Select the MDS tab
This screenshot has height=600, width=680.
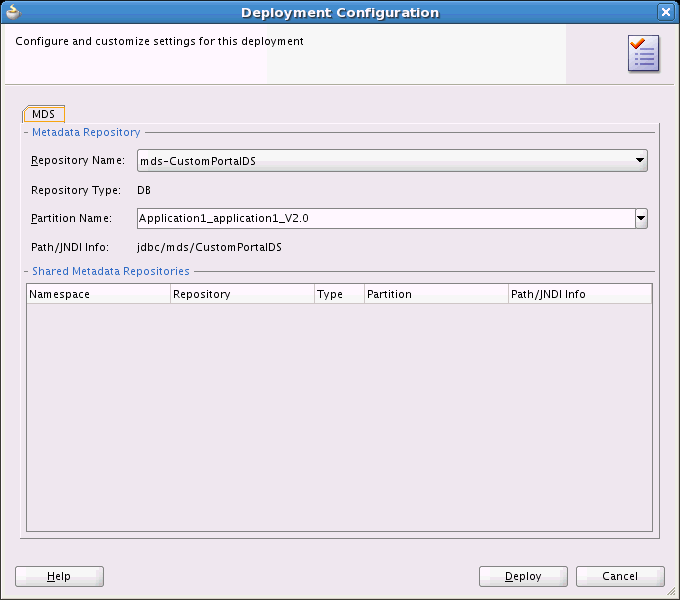point(43,114)
